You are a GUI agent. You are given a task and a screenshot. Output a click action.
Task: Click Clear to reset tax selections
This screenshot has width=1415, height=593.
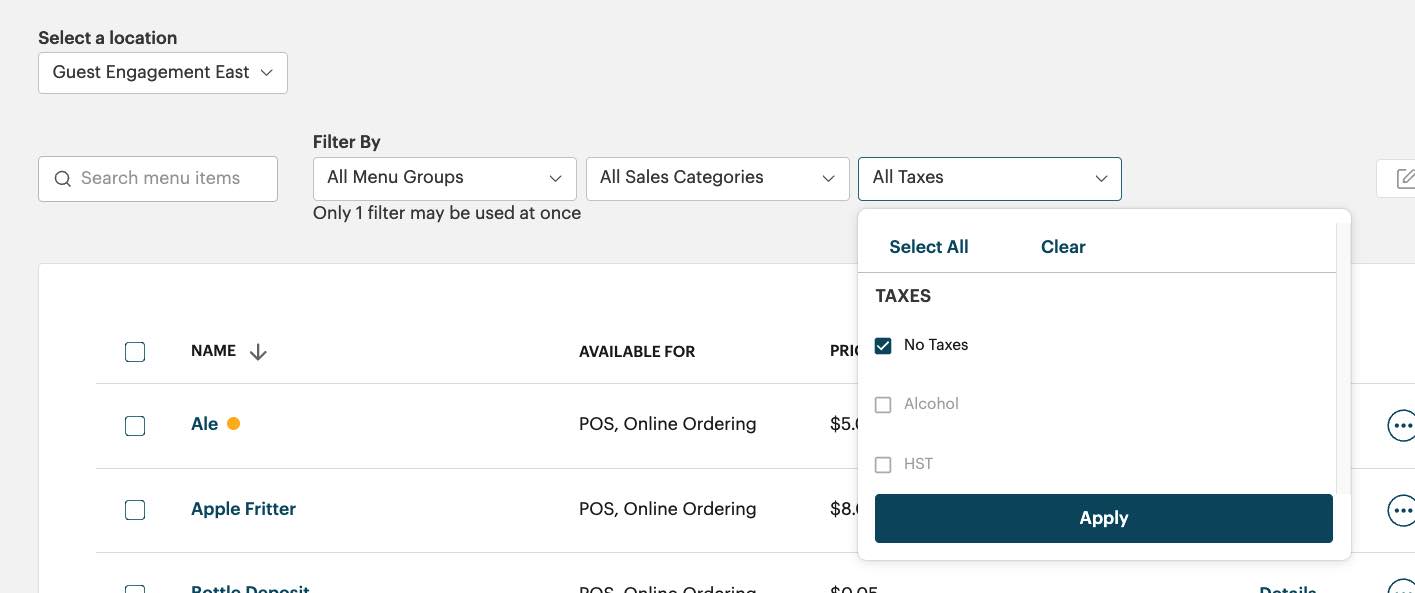(1062, 247)
